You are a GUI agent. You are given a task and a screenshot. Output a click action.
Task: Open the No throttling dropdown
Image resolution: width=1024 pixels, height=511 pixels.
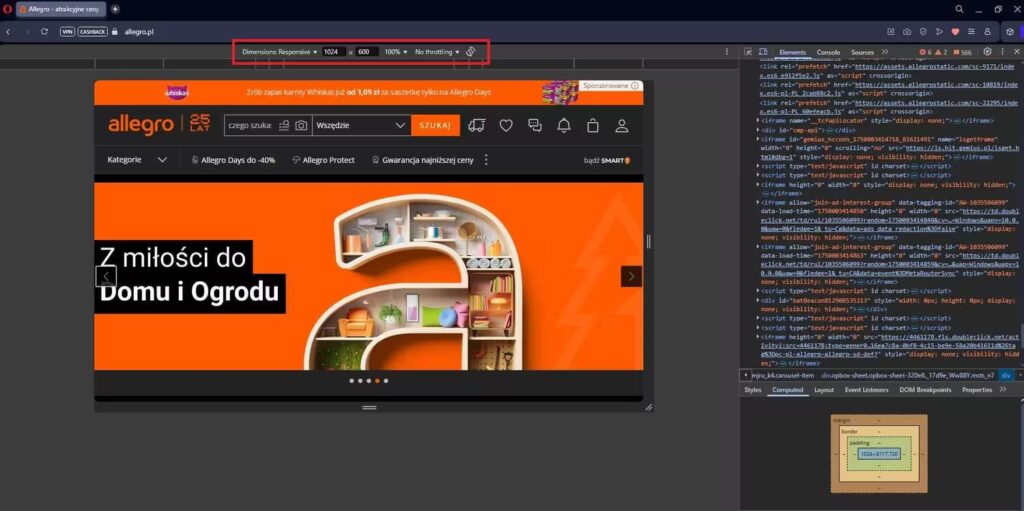[437, 52]
